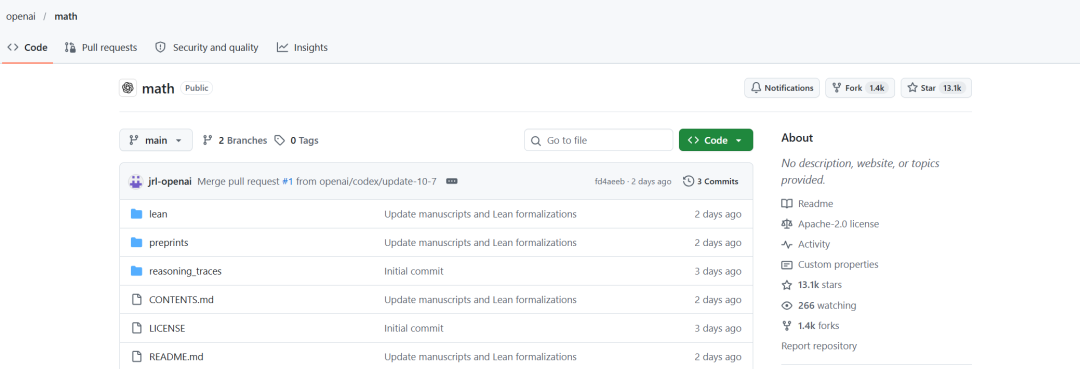The width and height of the screenshot is (1080, 369).
Task: Open commit message in README.md row
Action: click(x=480, y=357)
